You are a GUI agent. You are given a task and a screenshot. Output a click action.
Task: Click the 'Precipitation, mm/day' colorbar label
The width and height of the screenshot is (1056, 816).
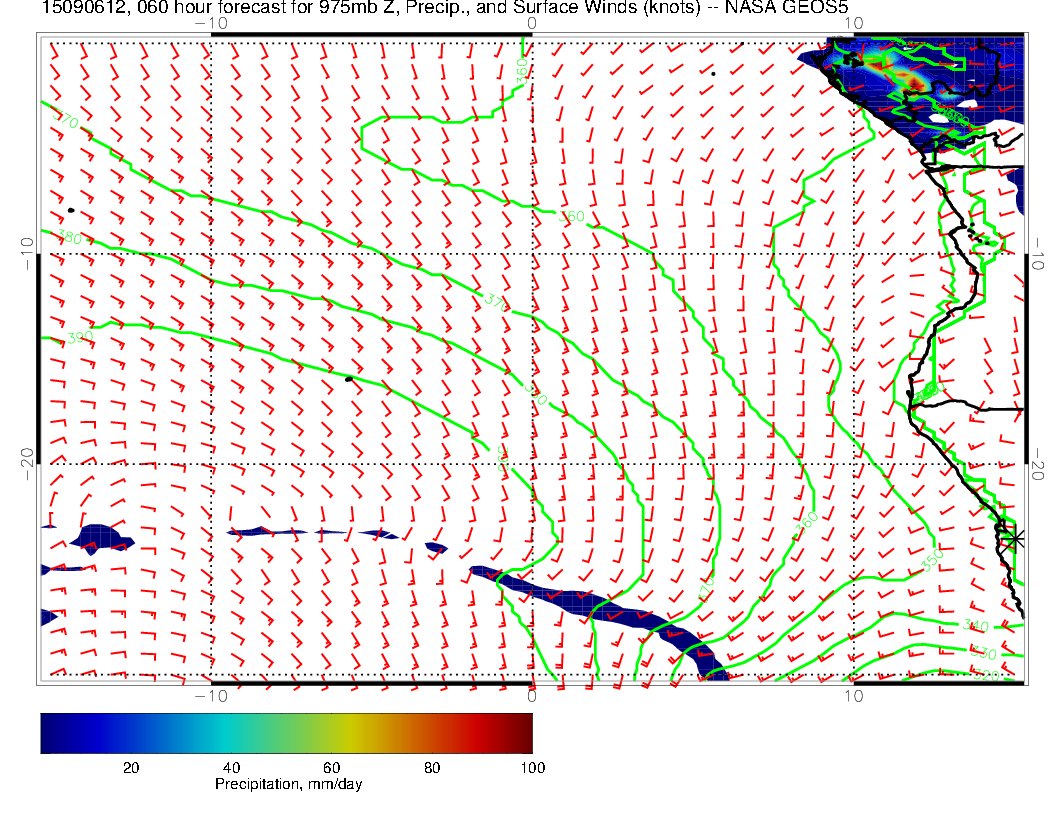click(288, 785)
